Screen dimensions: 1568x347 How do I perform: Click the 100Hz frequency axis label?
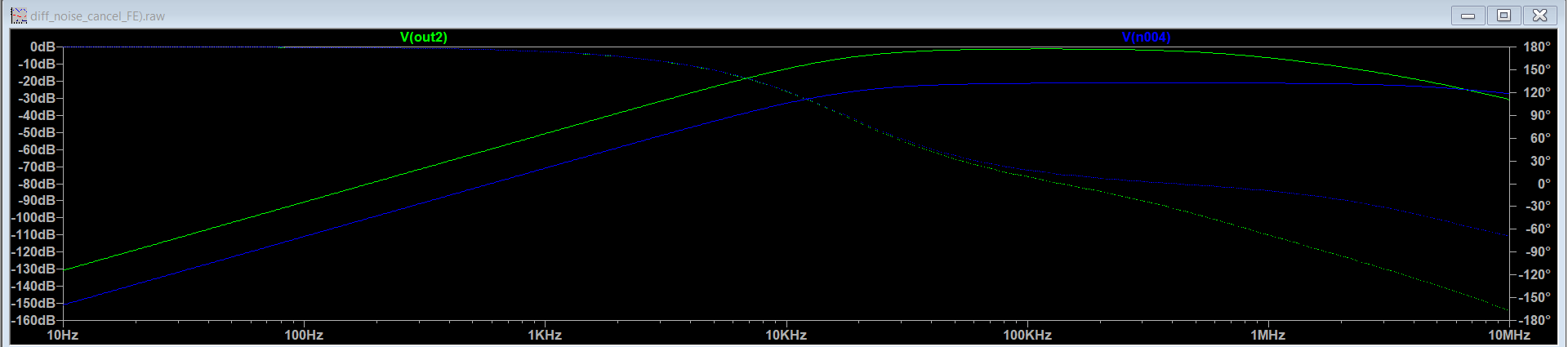304,335
